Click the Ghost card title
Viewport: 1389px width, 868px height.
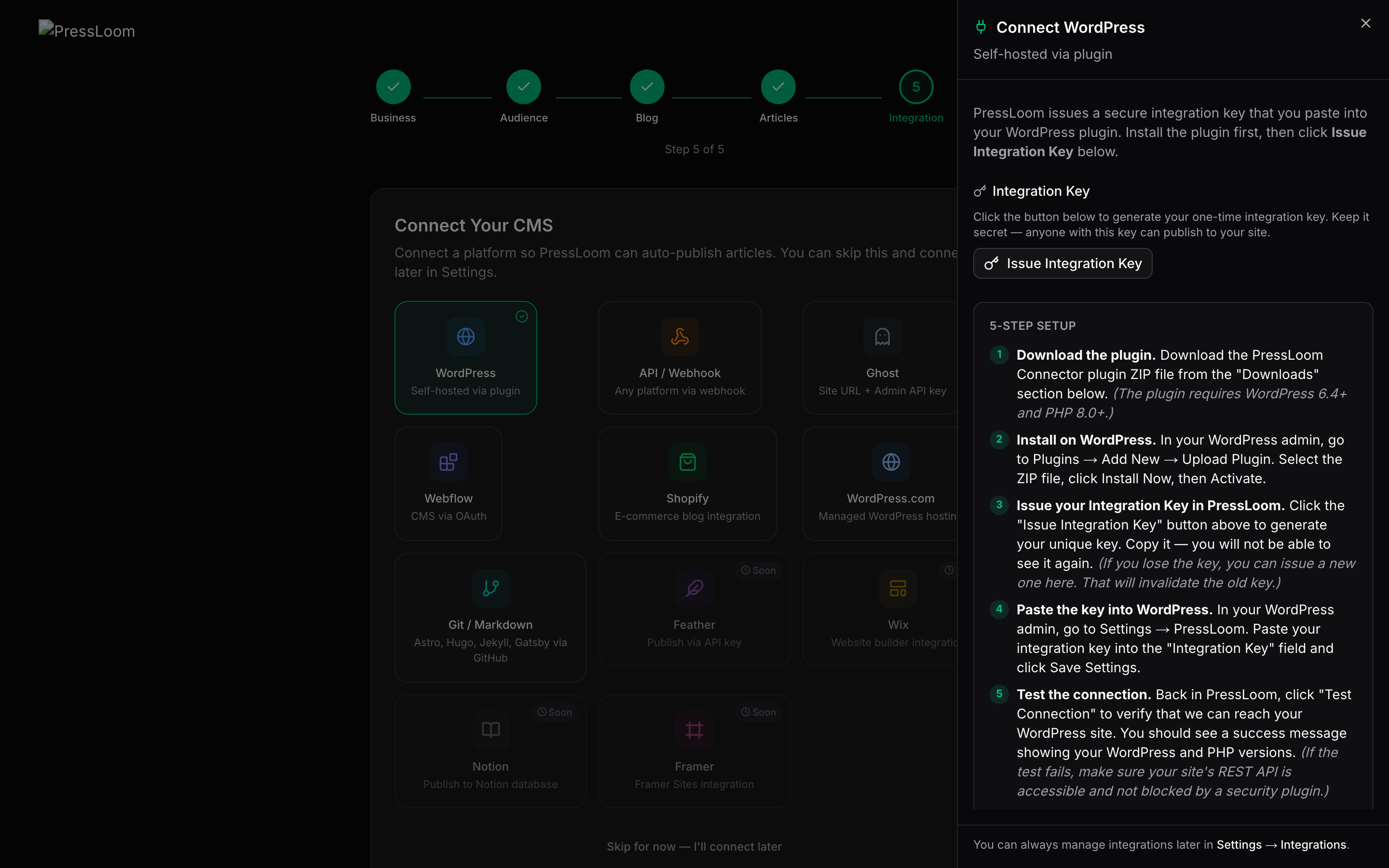click(882, 373)
